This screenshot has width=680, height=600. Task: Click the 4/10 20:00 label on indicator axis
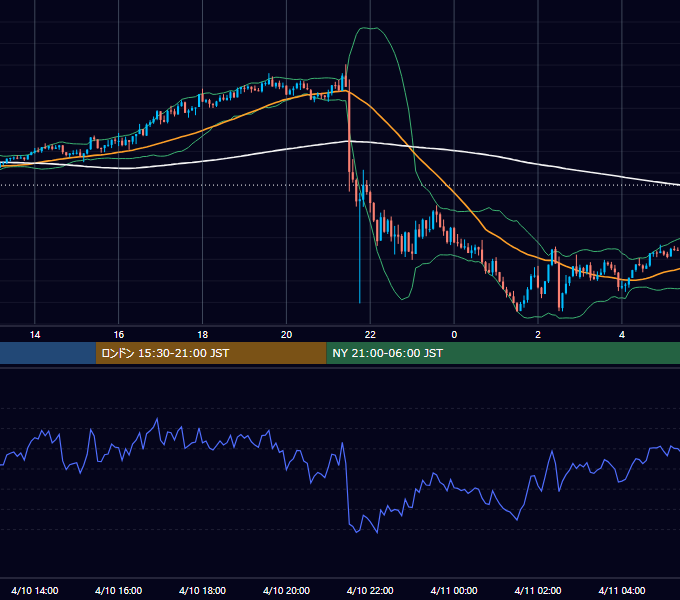coord(286,590)
